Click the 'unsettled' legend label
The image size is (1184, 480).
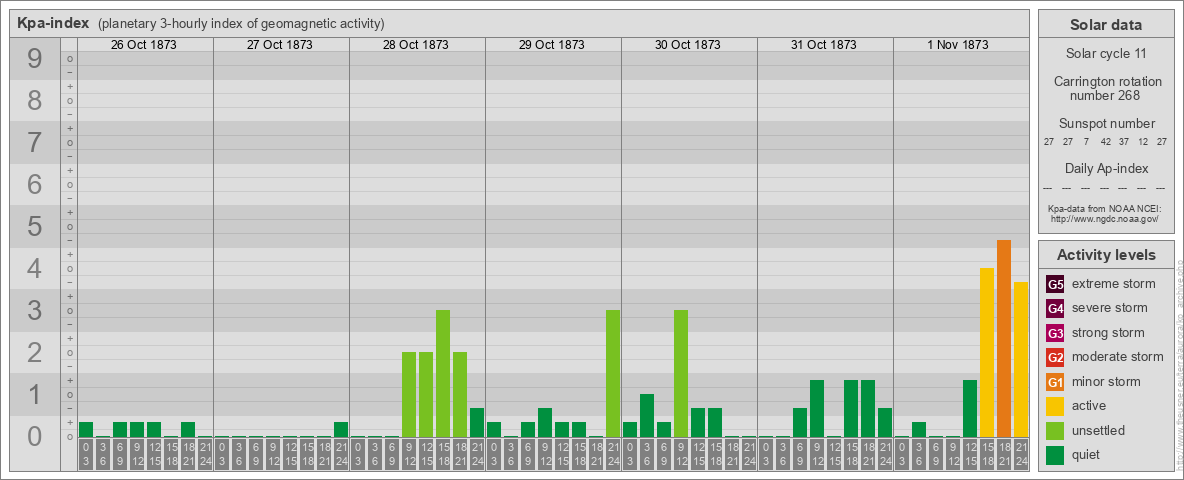tap(1099, 430)
